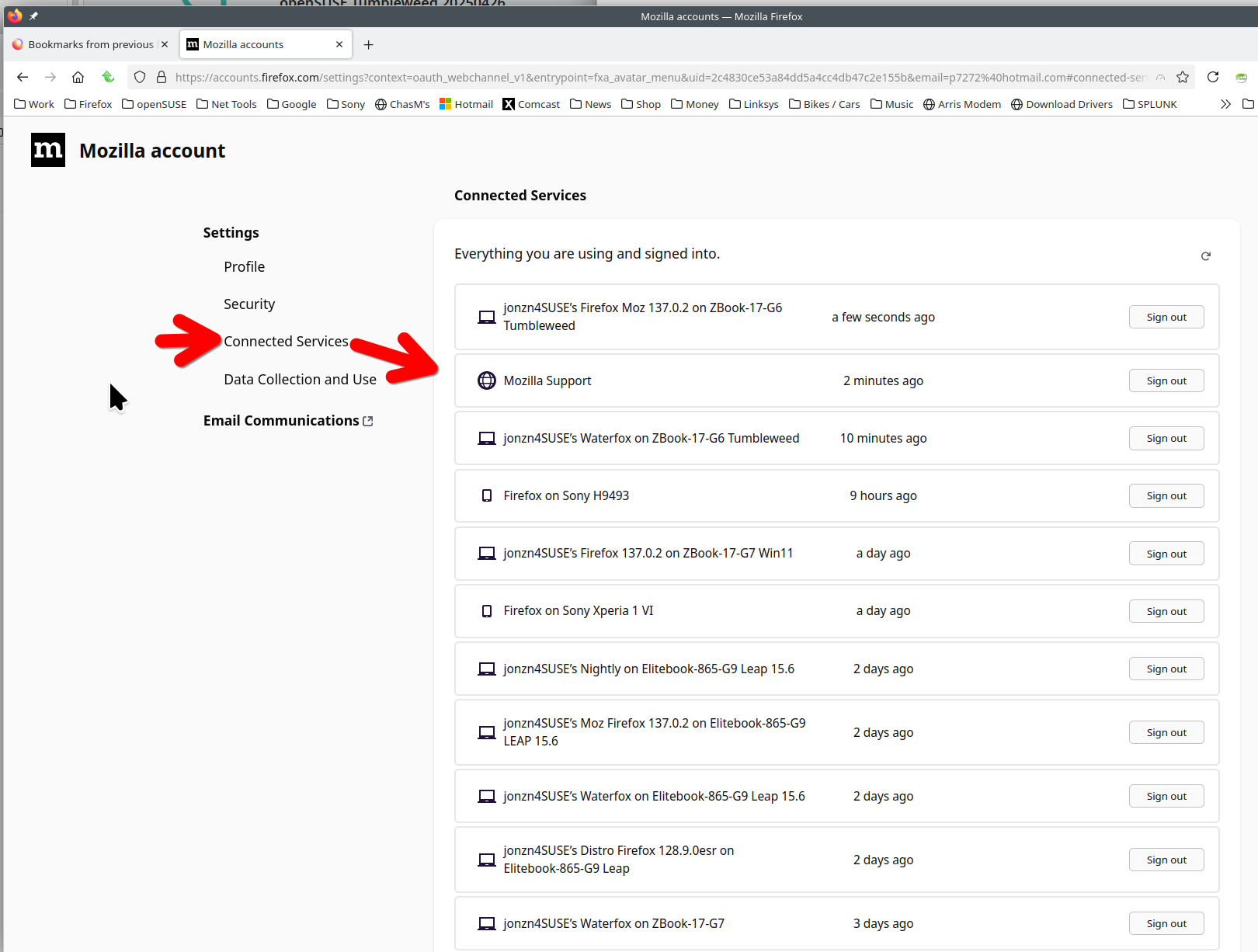Click the globe icon beside Mozilla Support

(487, 380)
